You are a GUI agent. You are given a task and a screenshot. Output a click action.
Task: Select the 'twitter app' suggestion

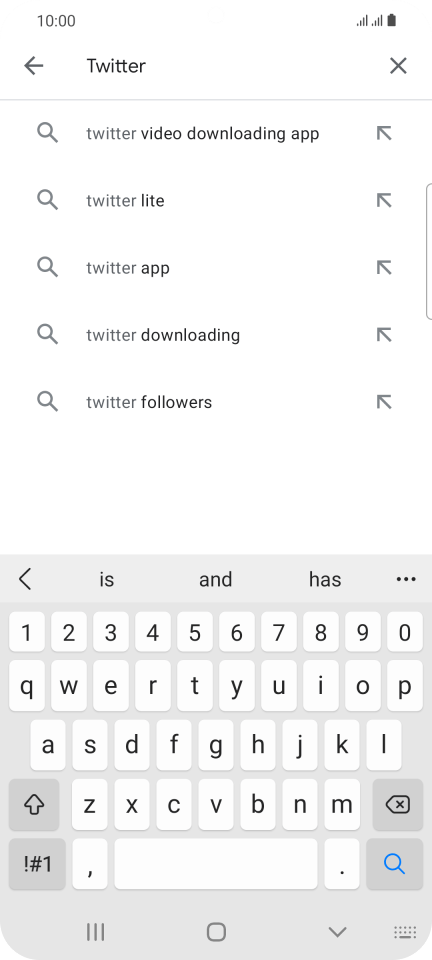pyautogui.click(x=216, y=268)
